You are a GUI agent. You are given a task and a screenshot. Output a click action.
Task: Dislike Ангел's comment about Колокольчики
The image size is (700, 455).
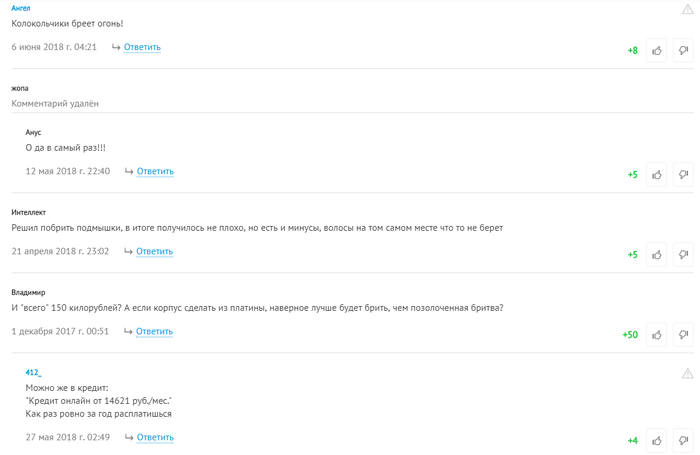pyautogui.click(x=683, y=50)
